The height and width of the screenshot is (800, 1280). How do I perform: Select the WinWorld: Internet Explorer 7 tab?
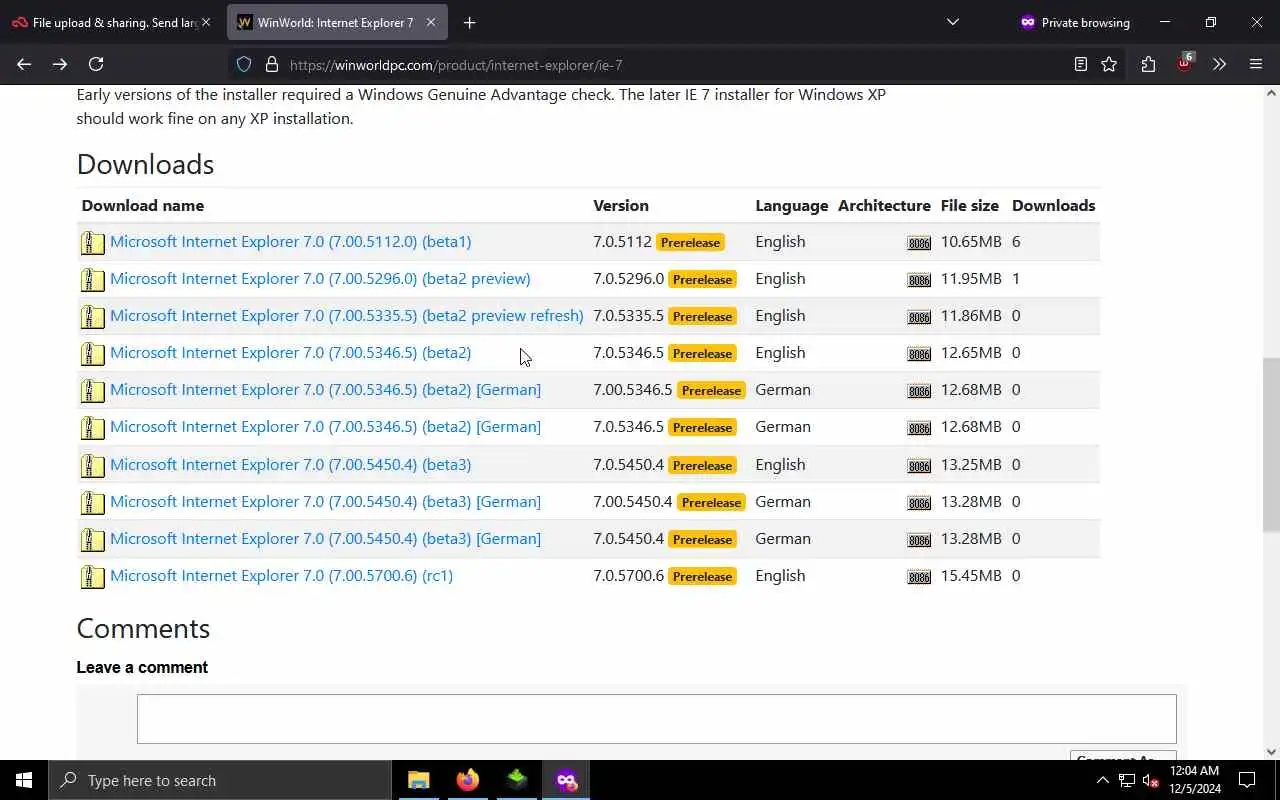coord(337,22)
